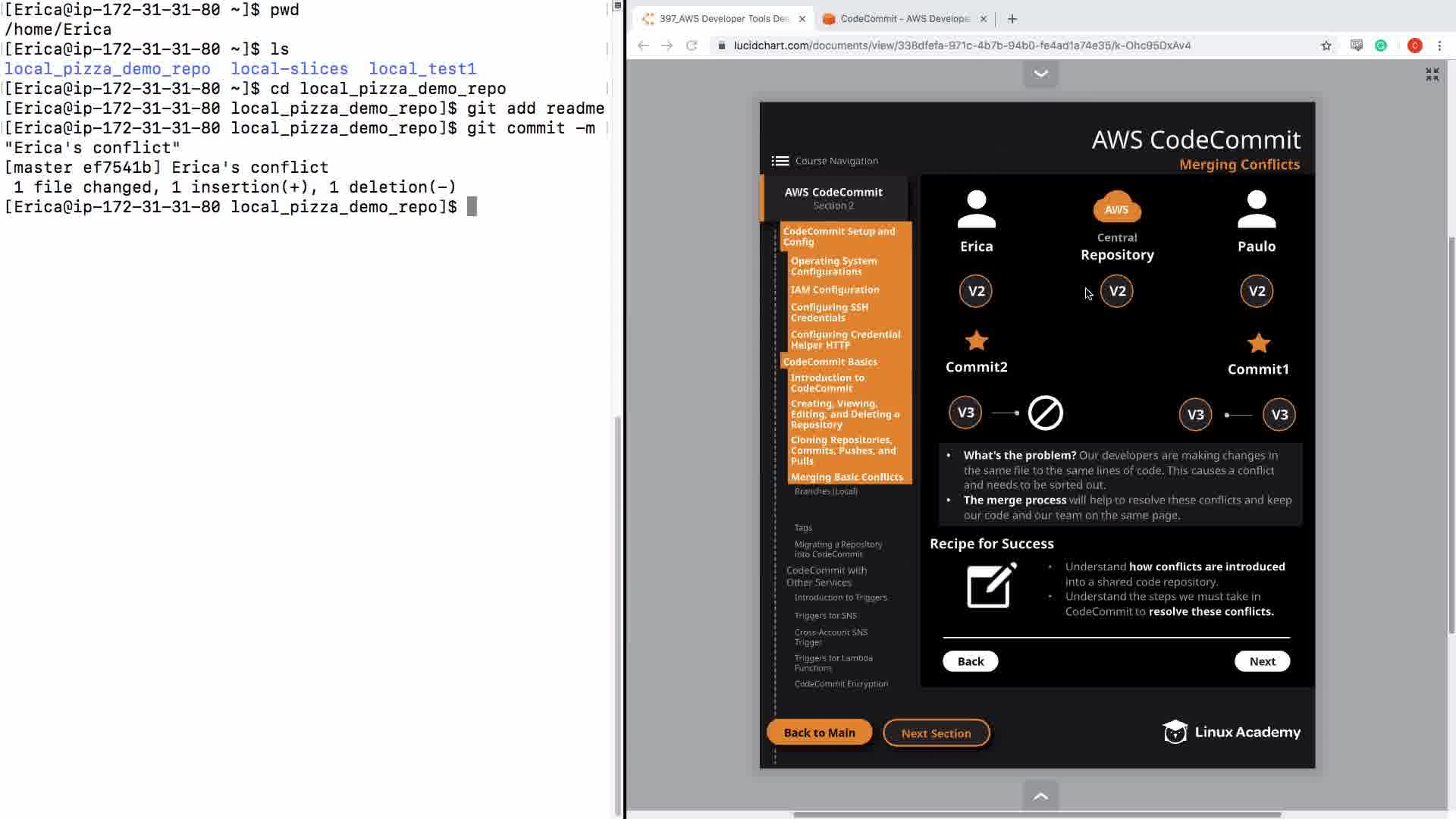Click the Course Navigation hamburger icon

(x=780, y=161)
